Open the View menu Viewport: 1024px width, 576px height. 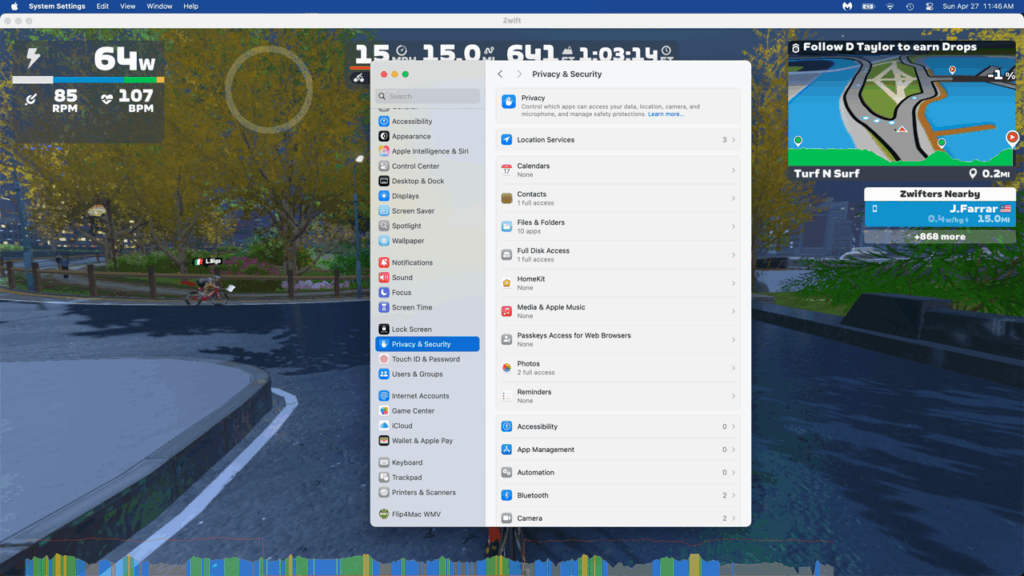[x=127, y=7]
